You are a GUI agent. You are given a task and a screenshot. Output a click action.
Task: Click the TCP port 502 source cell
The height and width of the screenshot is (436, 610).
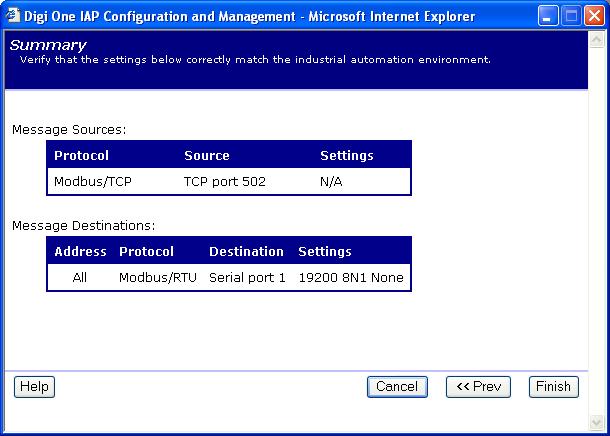(x=224, y=182)
